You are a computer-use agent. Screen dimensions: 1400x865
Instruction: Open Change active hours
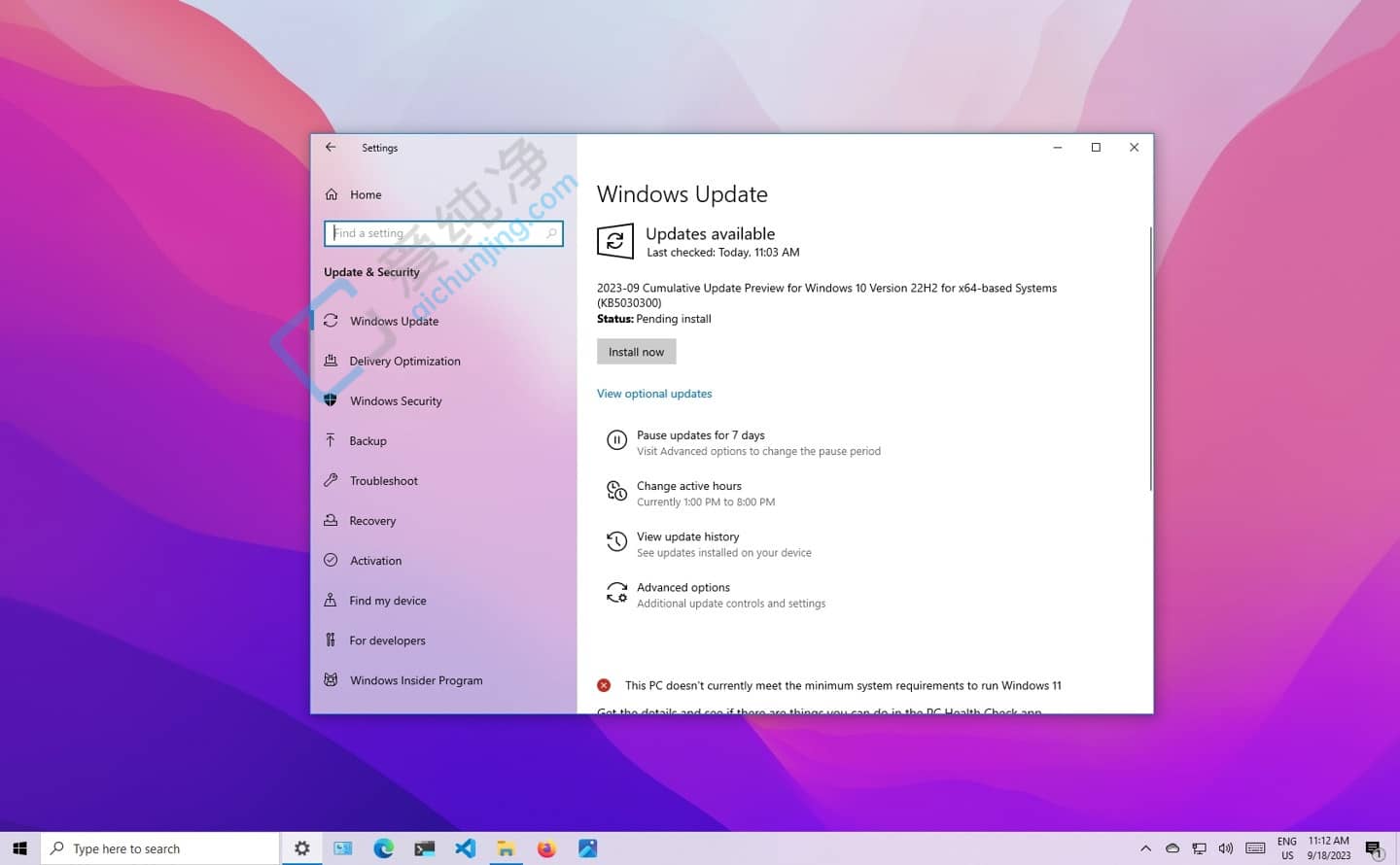690,493
